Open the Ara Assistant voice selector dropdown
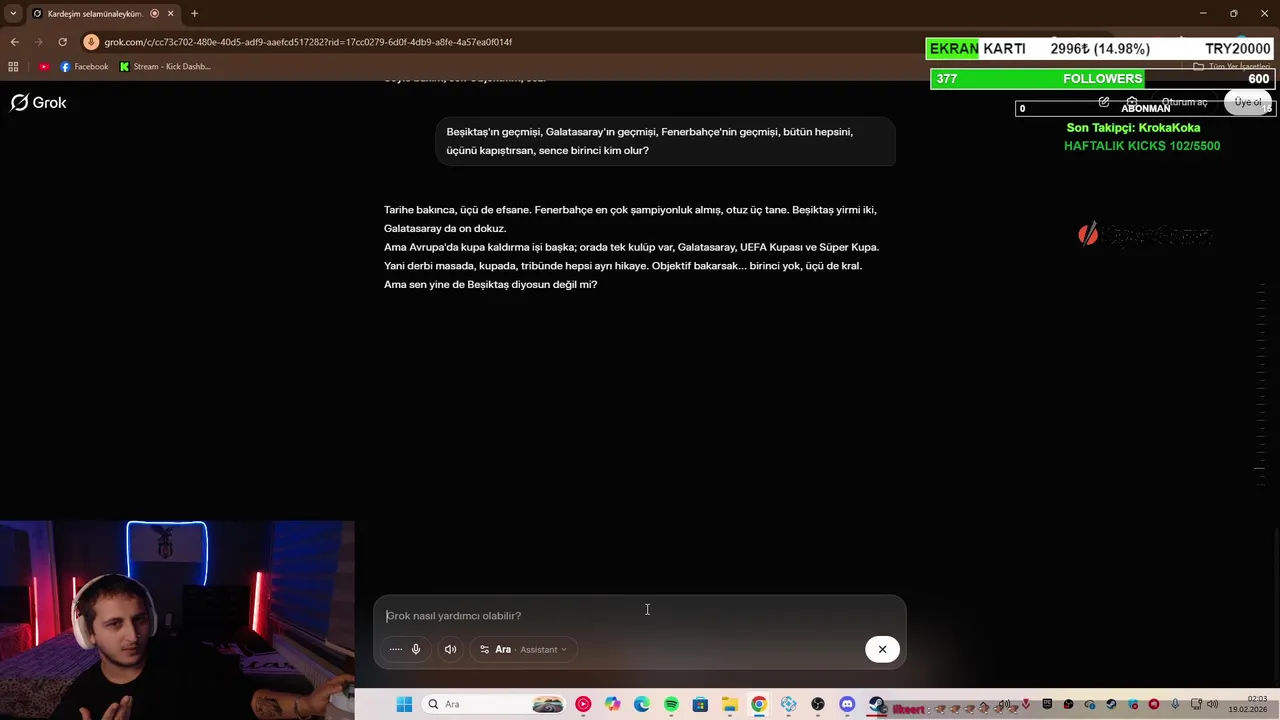The image size is (1280, 720). [523, 649]
